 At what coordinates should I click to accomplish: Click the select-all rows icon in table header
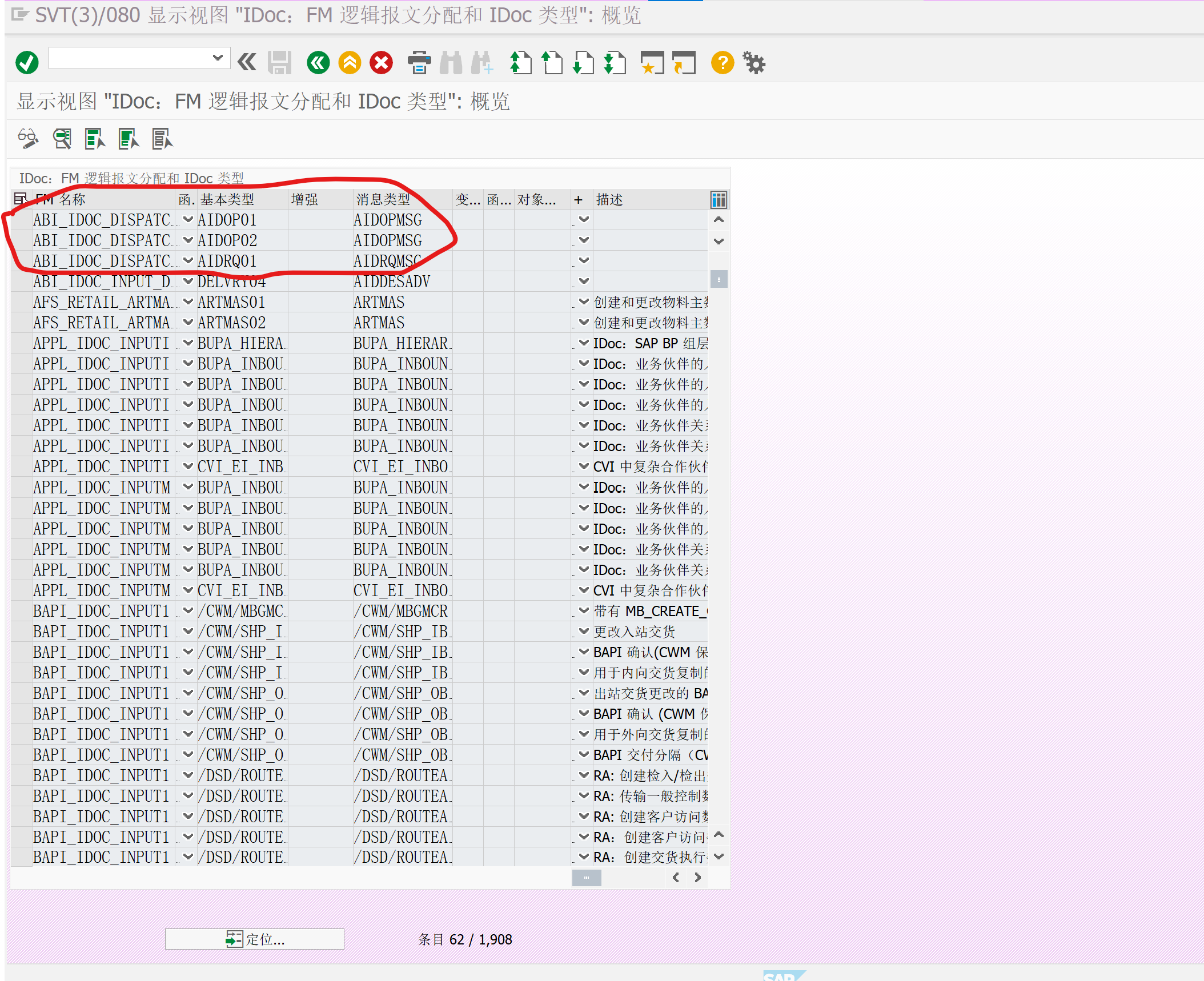(20, 199)
